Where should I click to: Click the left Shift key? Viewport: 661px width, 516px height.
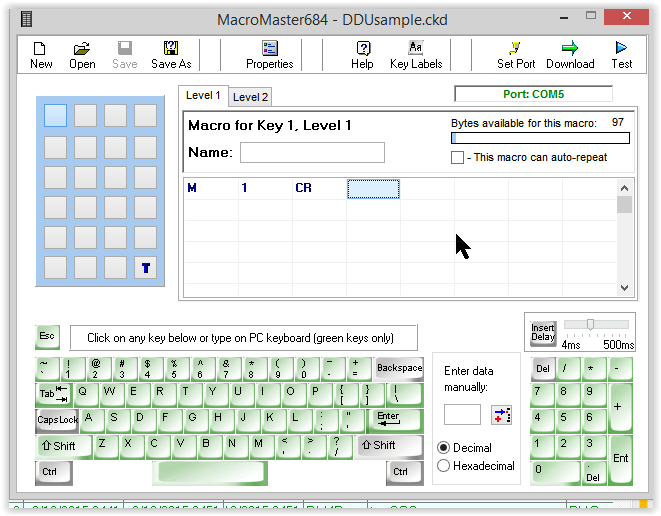[x=64, y=446]
